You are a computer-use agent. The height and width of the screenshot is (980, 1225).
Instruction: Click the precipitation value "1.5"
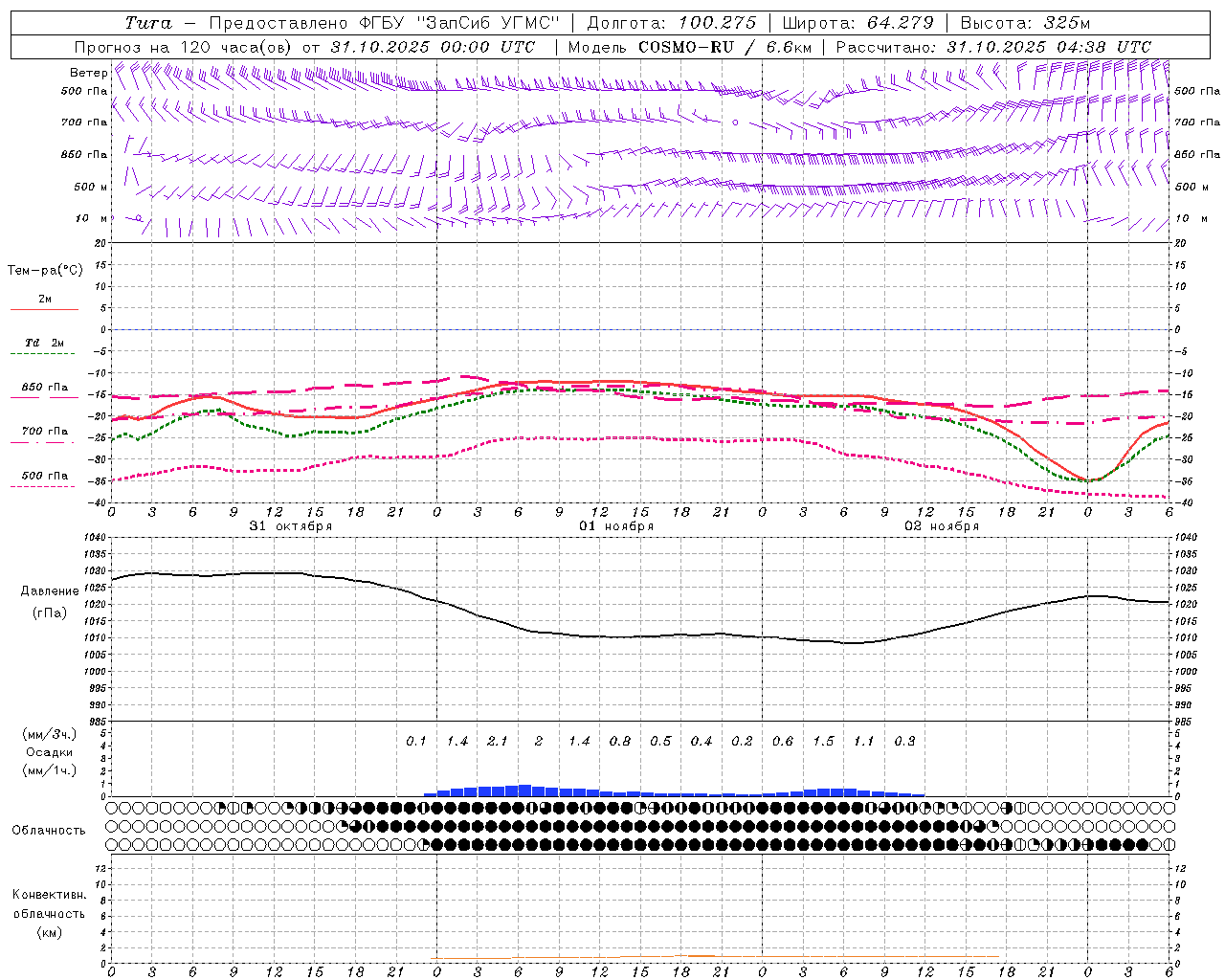pos(823,741)
